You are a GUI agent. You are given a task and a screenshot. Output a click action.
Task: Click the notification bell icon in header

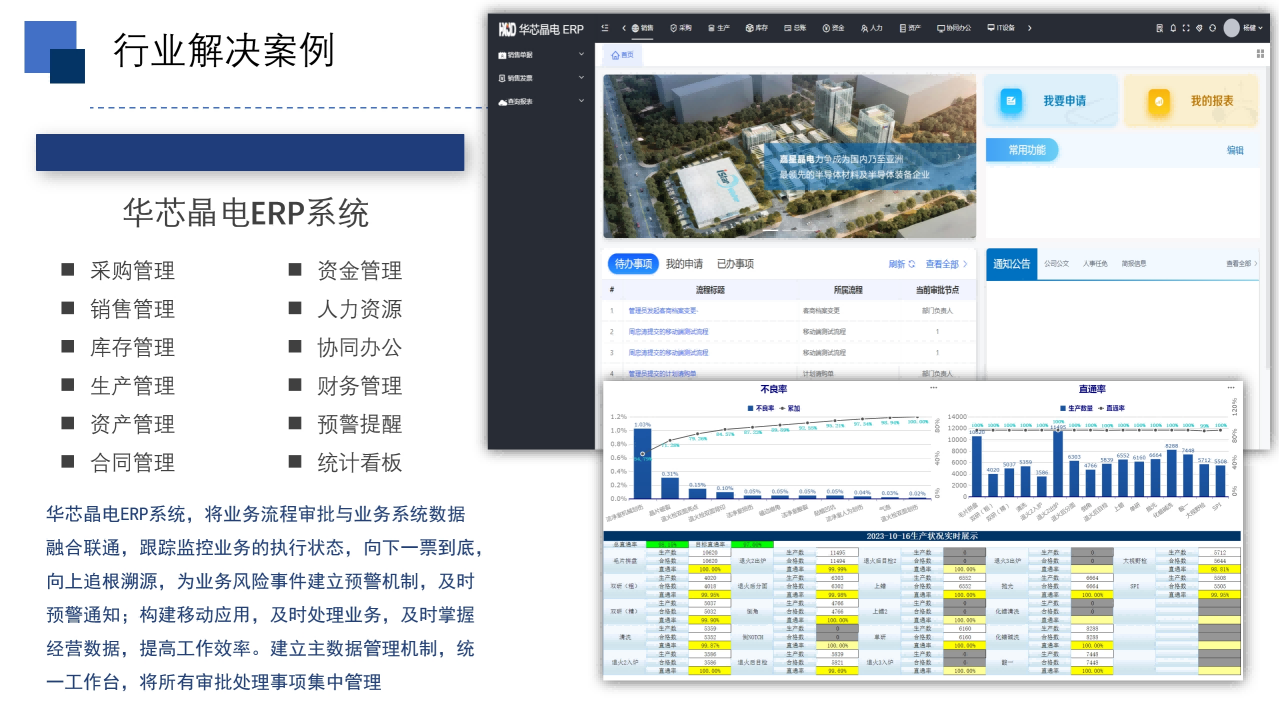pyautogui.click(x=1173, y=29)
